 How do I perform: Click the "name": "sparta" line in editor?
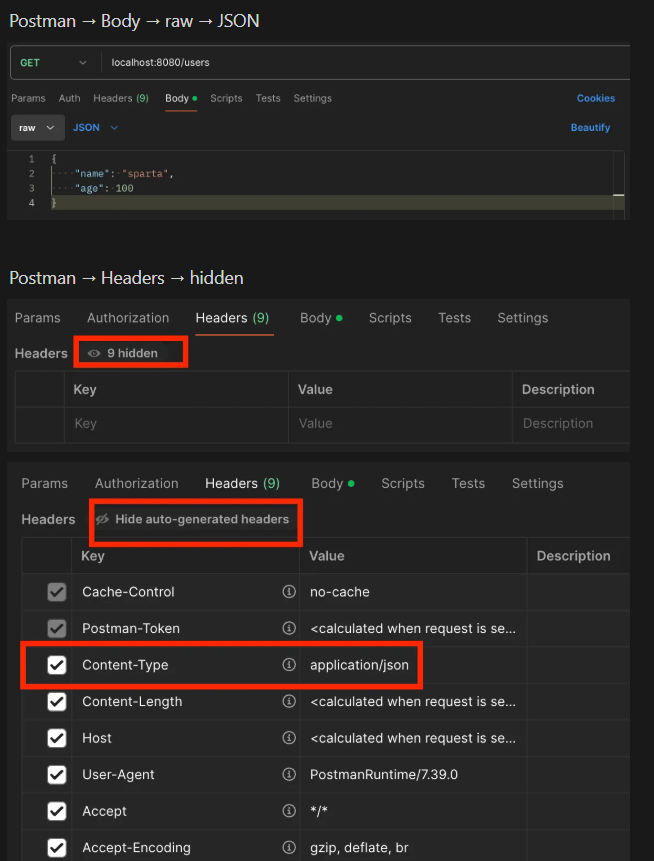point(124,174)
